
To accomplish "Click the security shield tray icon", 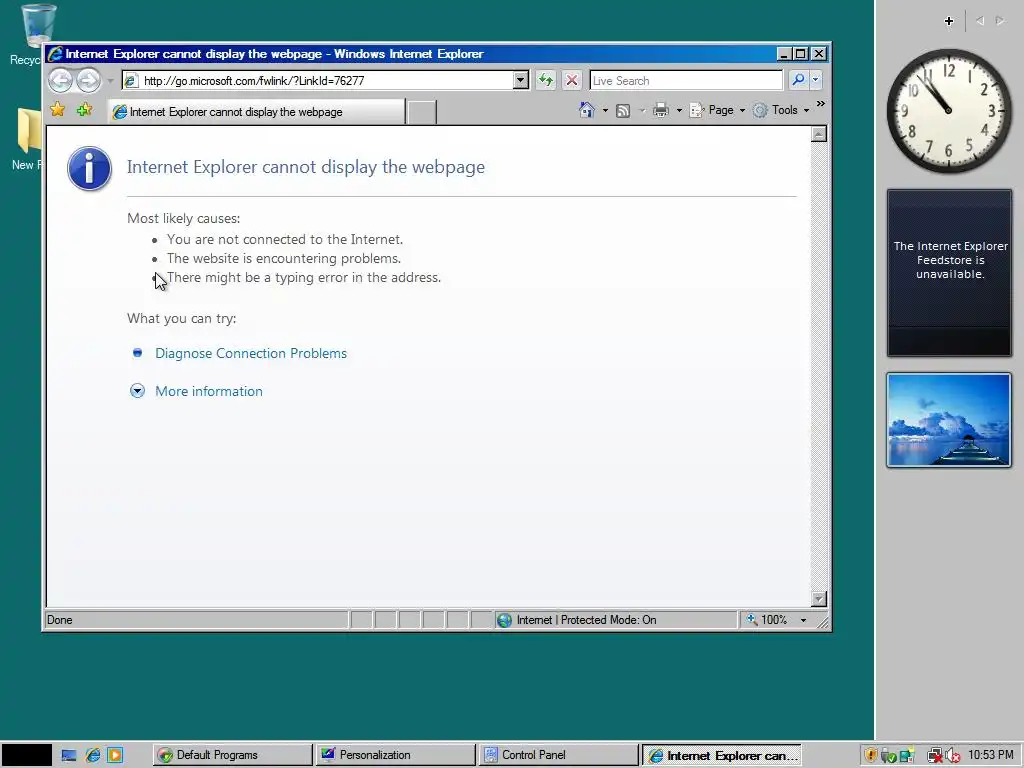I will tap(870, 756).
